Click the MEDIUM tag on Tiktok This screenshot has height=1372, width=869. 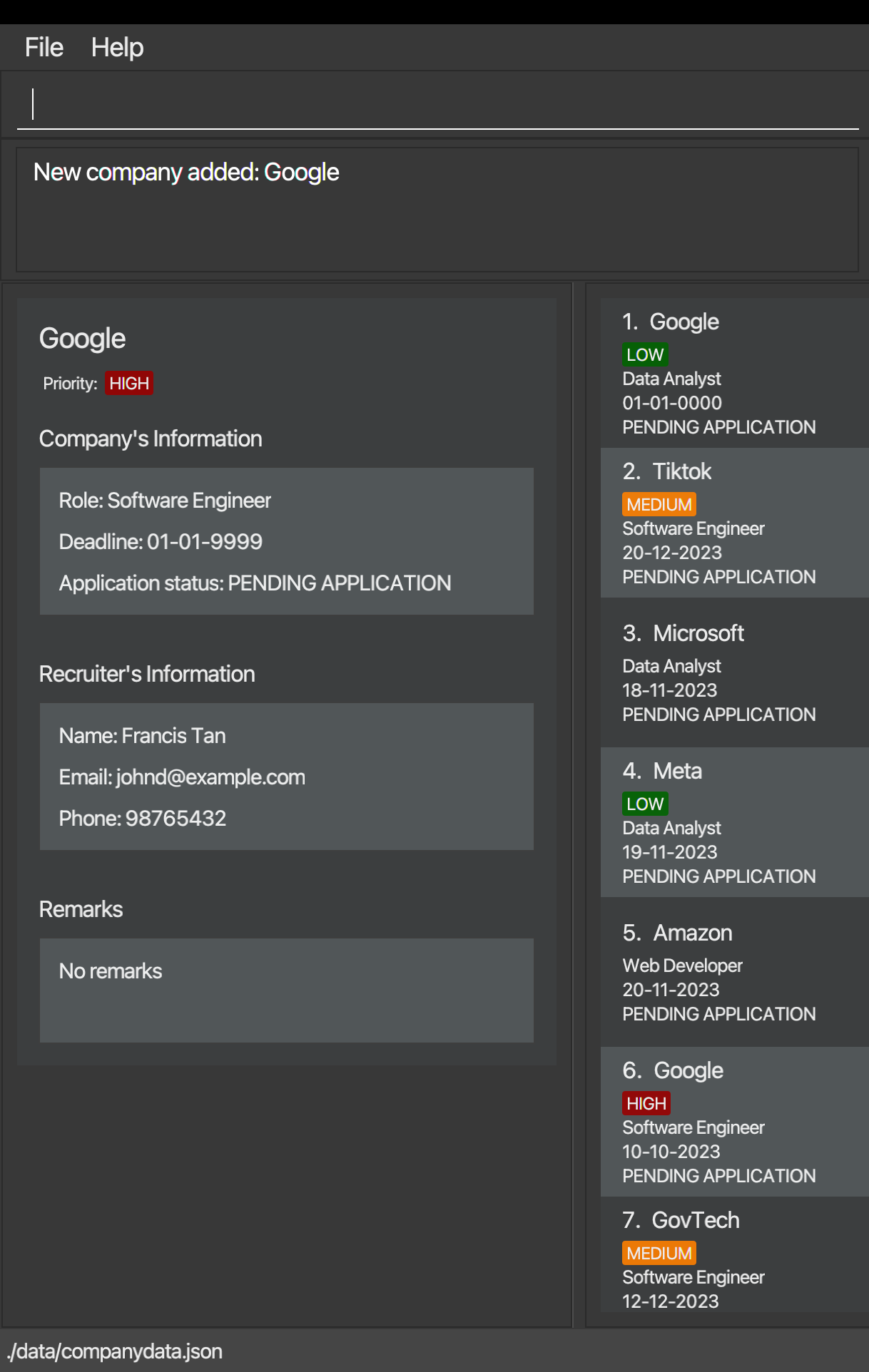(659, 504)
